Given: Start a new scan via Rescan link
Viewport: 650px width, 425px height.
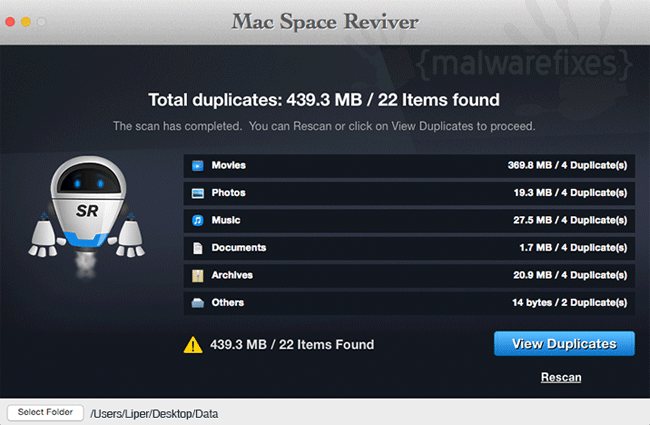Looking at the screenshot, I should 561,377.
